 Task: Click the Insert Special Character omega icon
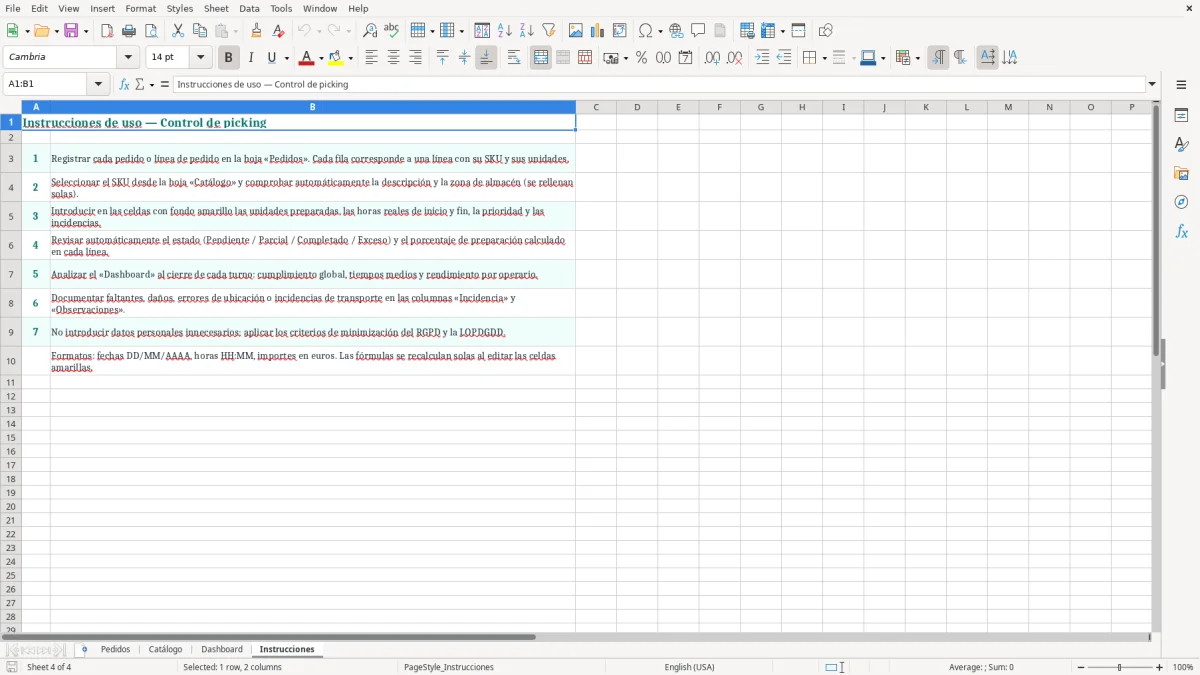coord(646,31)
